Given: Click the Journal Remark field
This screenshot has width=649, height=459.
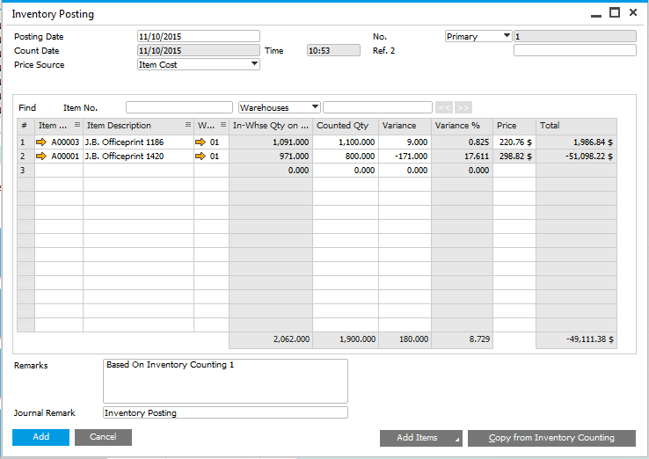Looking at the screenshot, I should [x=226, y=413].
